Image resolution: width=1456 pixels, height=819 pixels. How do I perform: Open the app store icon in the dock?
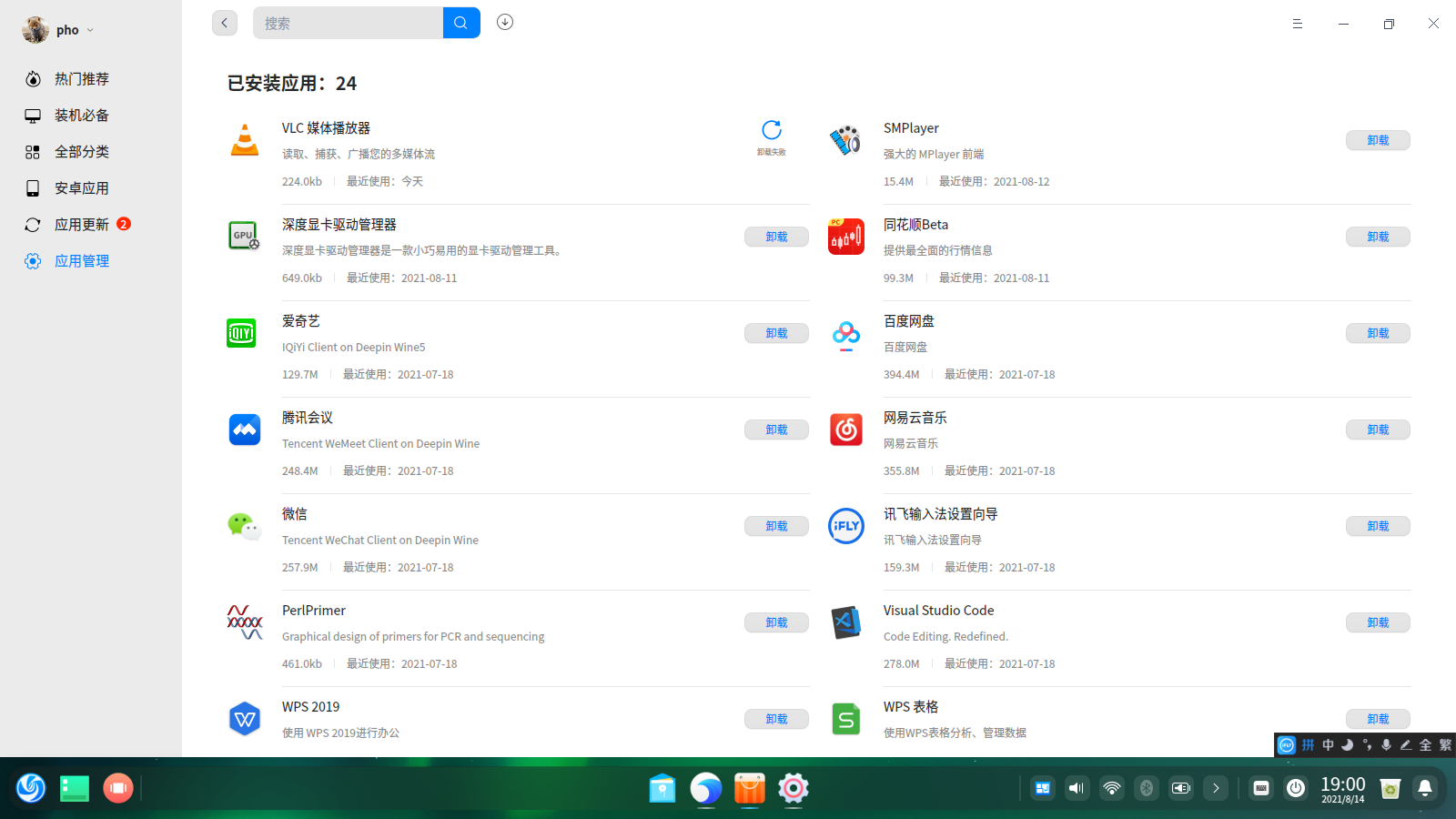[750, 788]
